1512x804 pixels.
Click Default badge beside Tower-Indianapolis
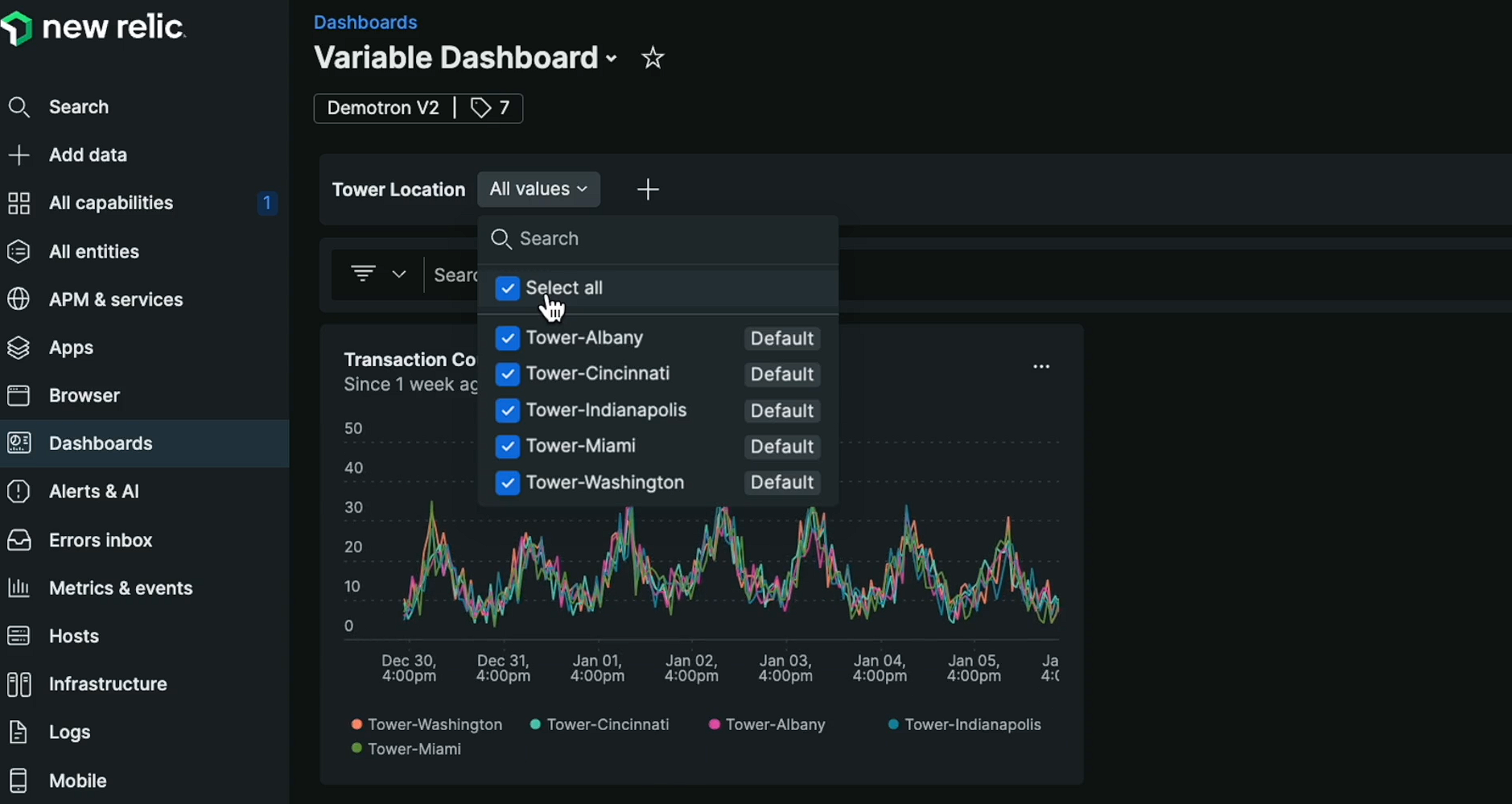point(782,410)
